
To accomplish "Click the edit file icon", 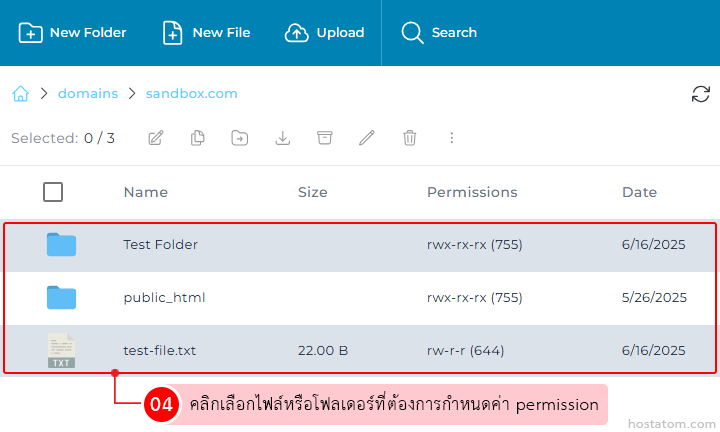I will point(156,138).
